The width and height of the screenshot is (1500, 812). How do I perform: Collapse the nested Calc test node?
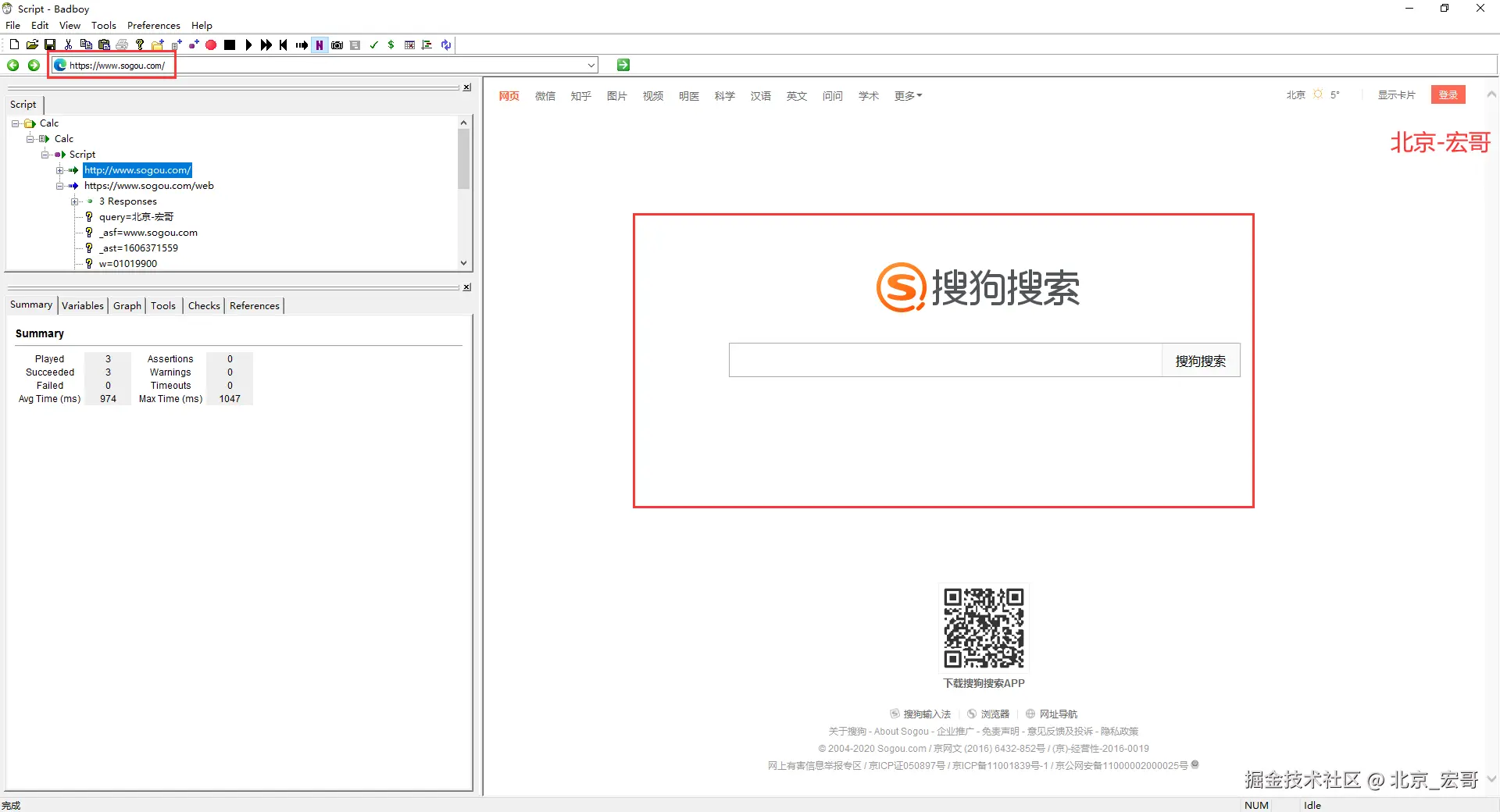[x=30, y=139]
